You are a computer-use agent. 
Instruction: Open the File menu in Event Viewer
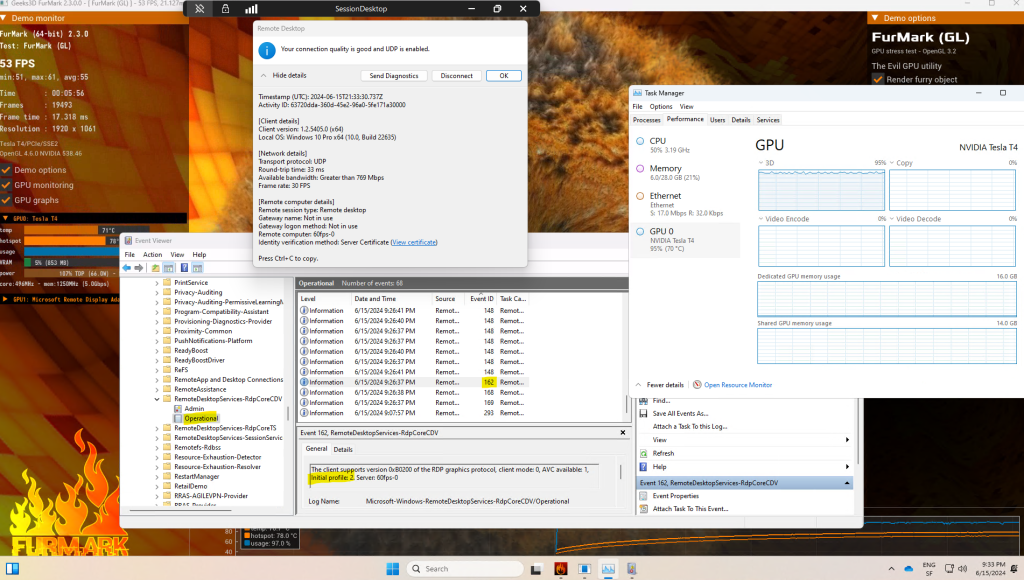tap(130, 255)
